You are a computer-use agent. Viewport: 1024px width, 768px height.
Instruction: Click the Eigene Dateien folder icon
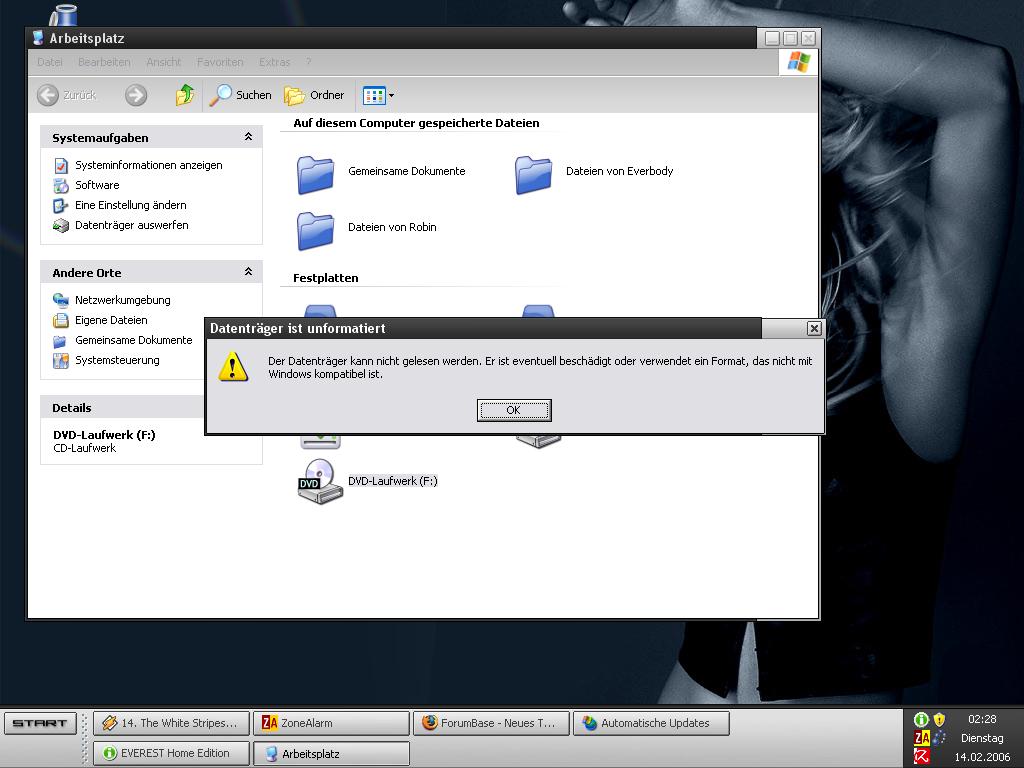pyautogui.click(x=61, y=321)
